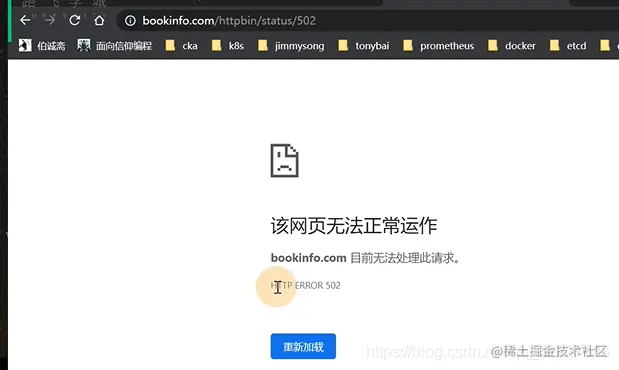The image size is (619, 370).
Task: Go back to the previous page
Action: [25, 20]
